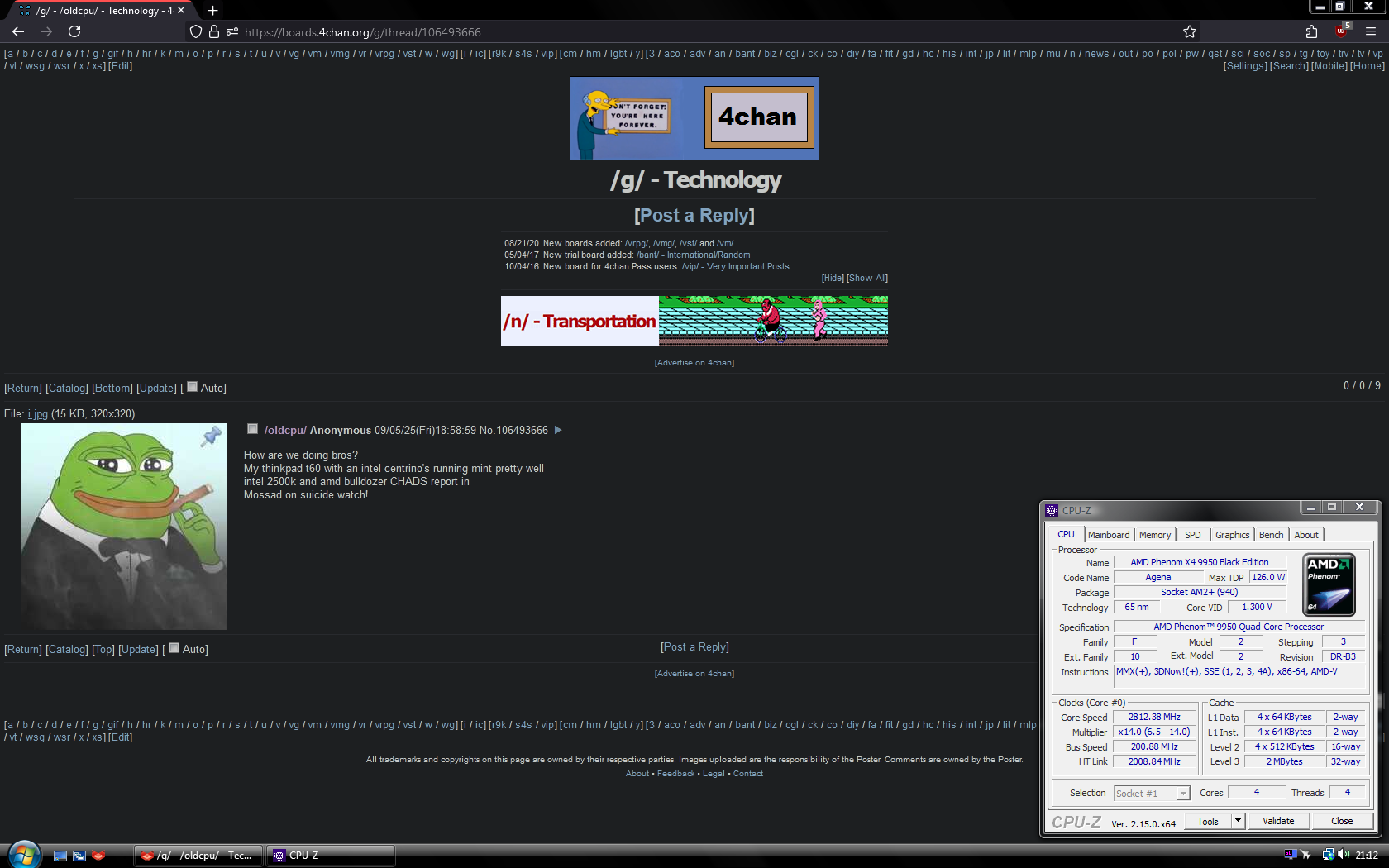This screenshot has width=1389, height=868.
Task: Click the Close button in CPU-Z
Action: click(x=1342, y=821)
